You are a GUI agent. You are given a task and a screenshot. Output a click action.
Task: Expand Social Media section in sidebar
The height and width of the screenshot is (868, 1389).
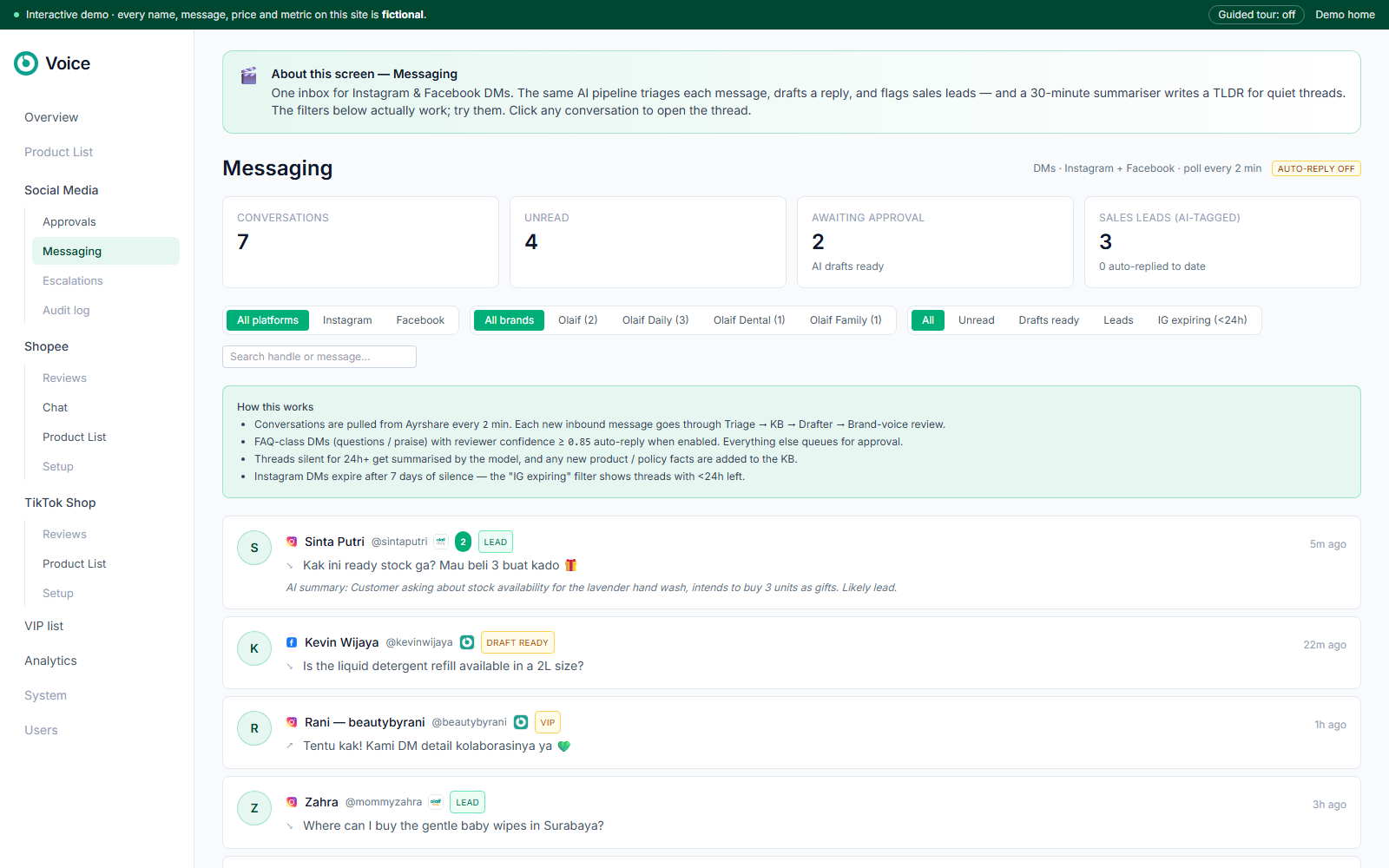[61, 190]
